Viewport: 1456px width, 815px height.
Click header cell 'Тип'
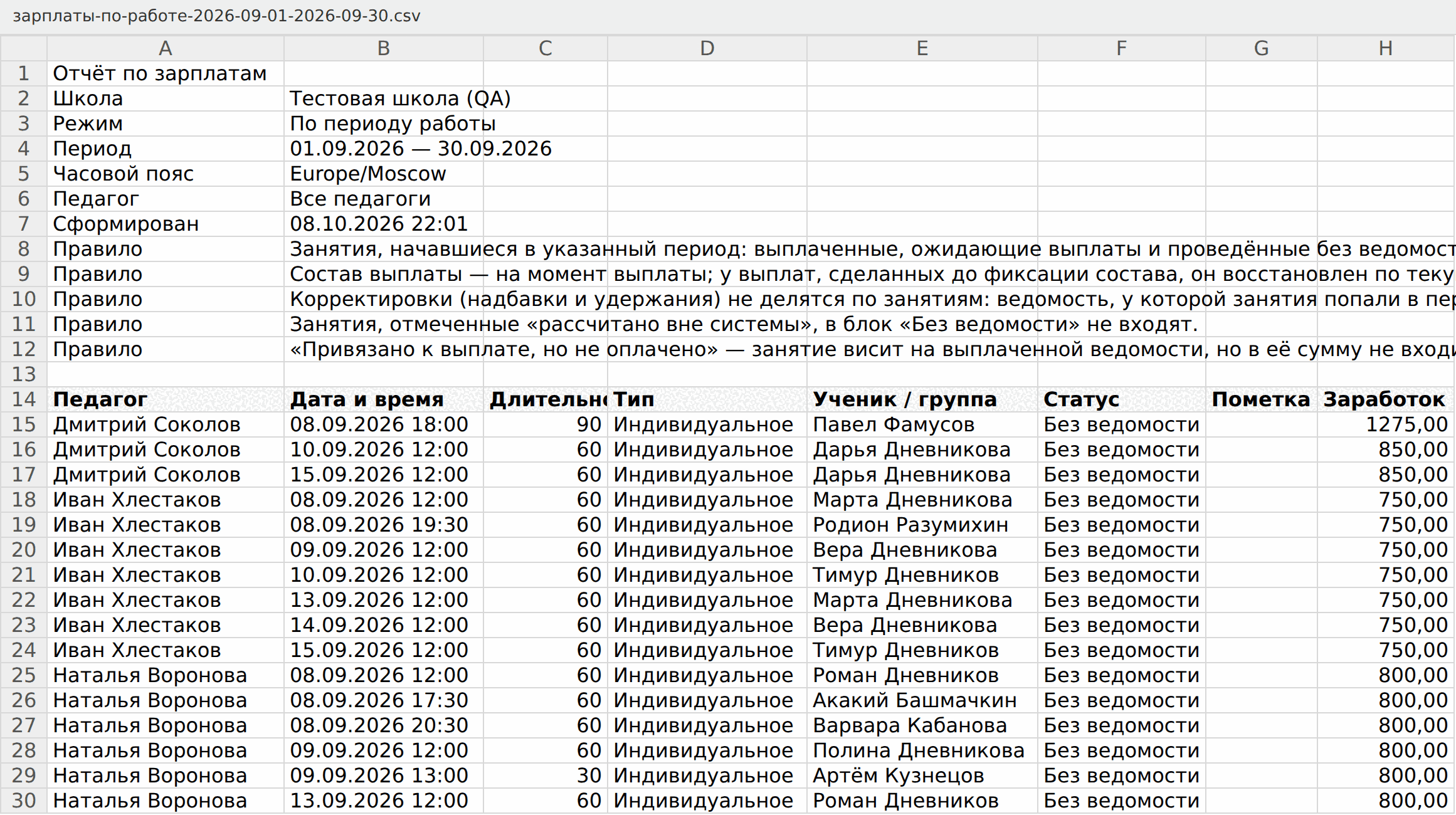click(707, 399)
